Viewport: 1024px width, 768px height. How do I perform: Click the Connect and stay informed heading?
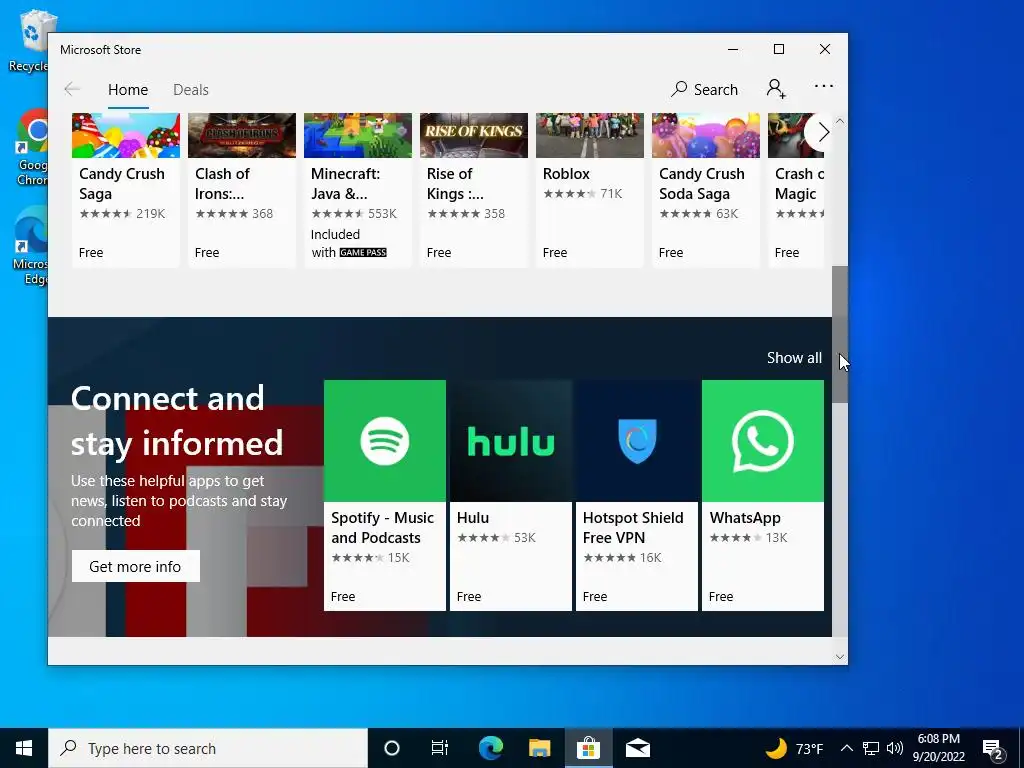(x=176, y=421)
